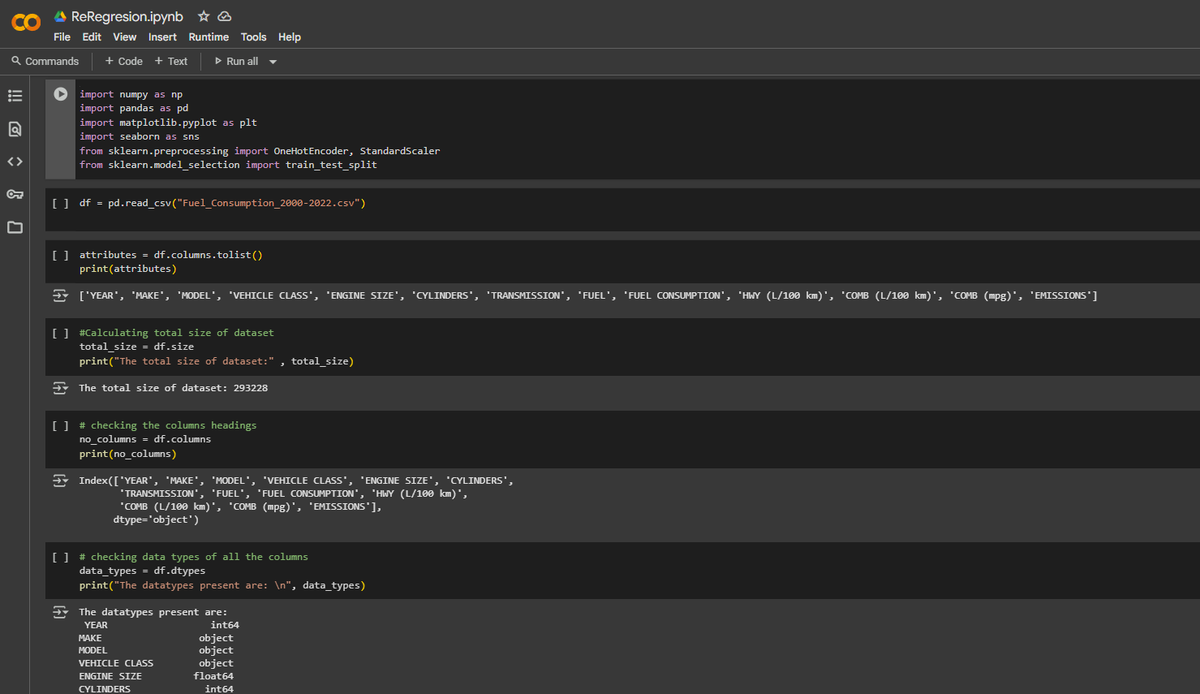Toggle output options for Index columns output
1200x694 pixels.
pos(60,481)
